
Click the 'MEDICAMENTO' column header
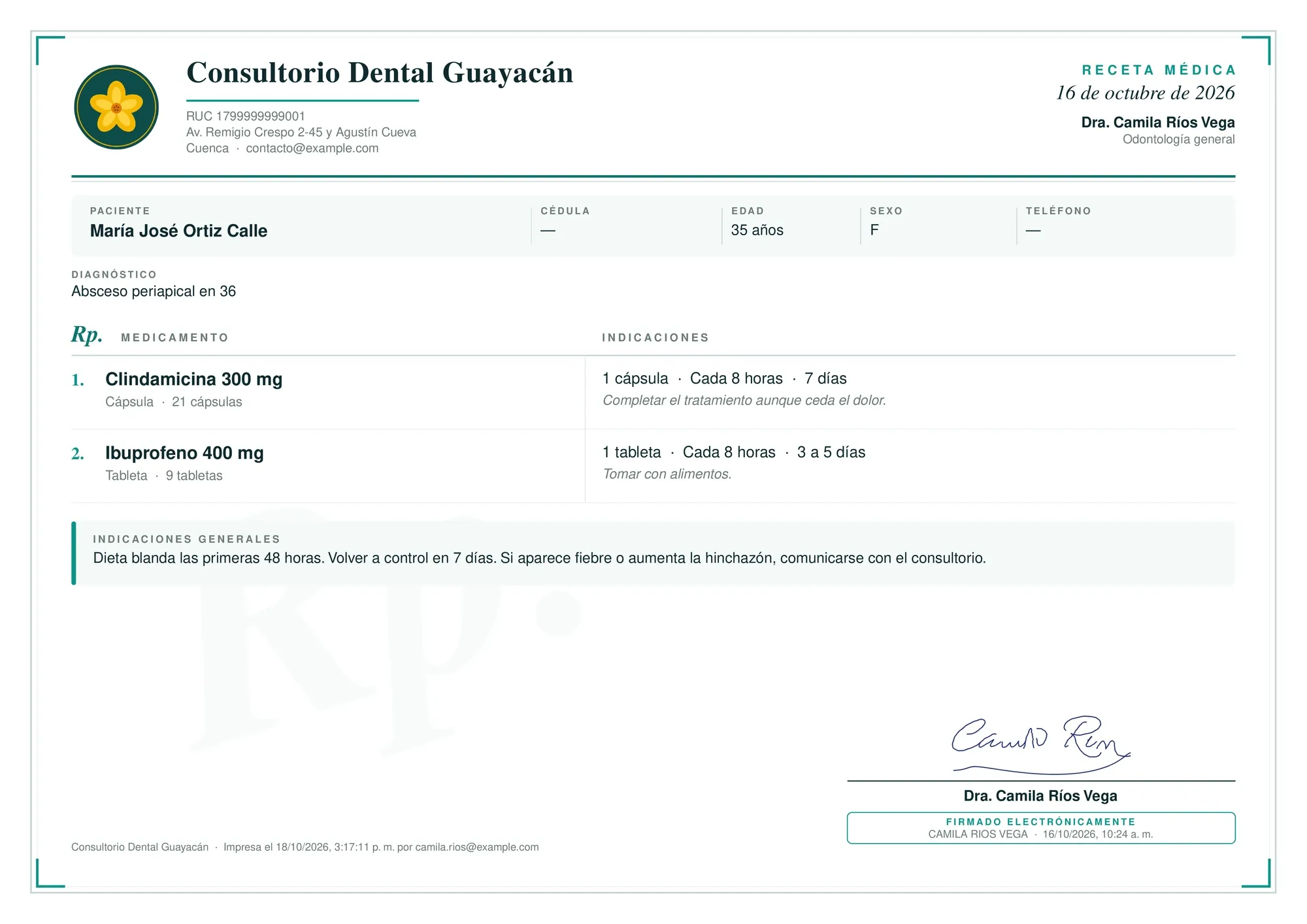click(x=174, y=338)
